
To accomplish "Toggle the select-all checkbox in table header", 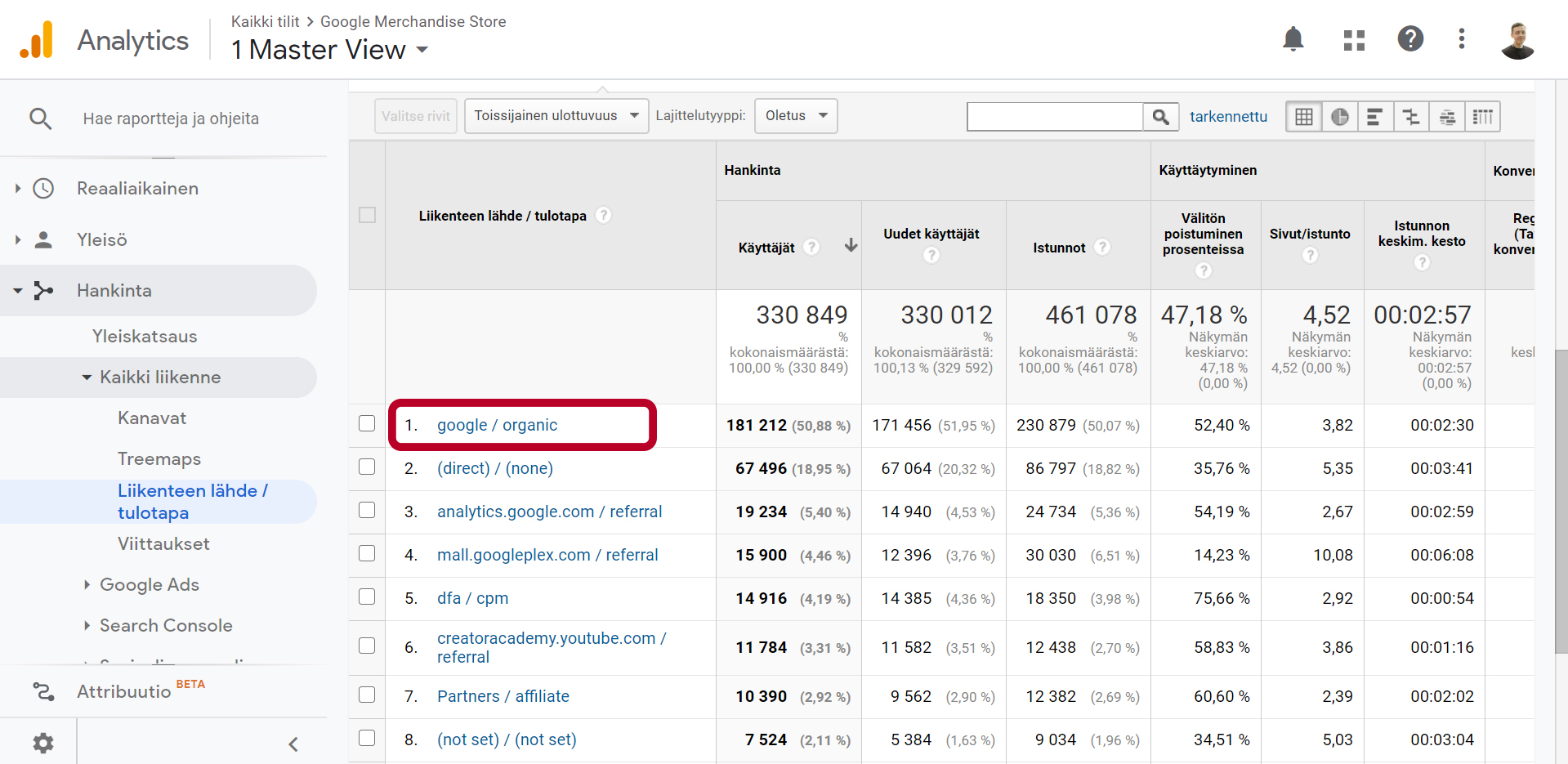I will [x=367, y=215].
